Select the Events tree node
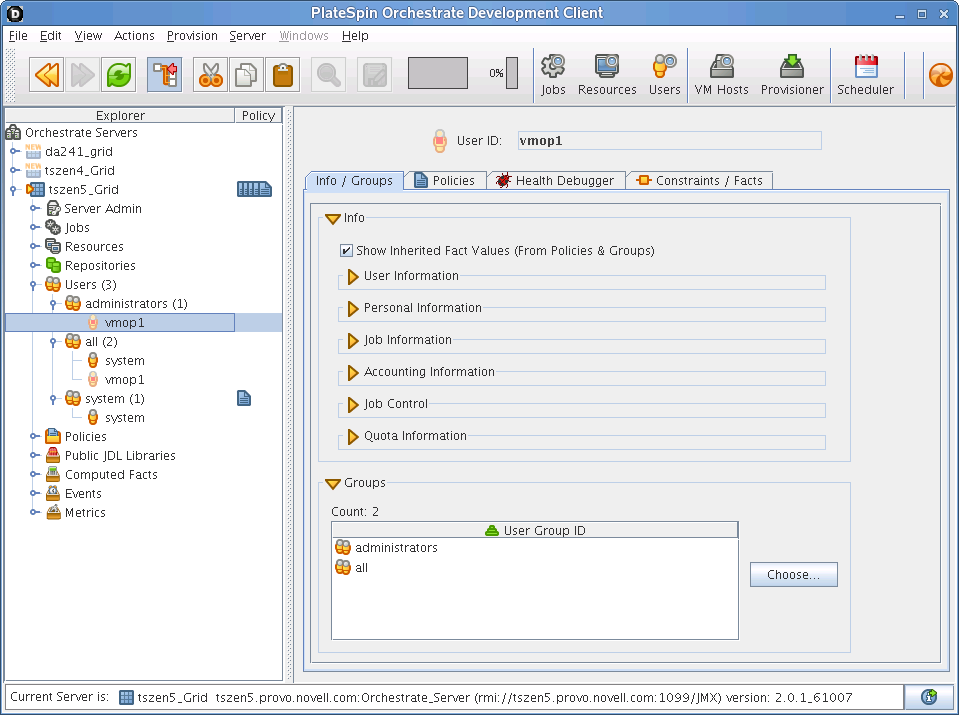Screen dimensions: 959x715 click(x=83, y=493)
